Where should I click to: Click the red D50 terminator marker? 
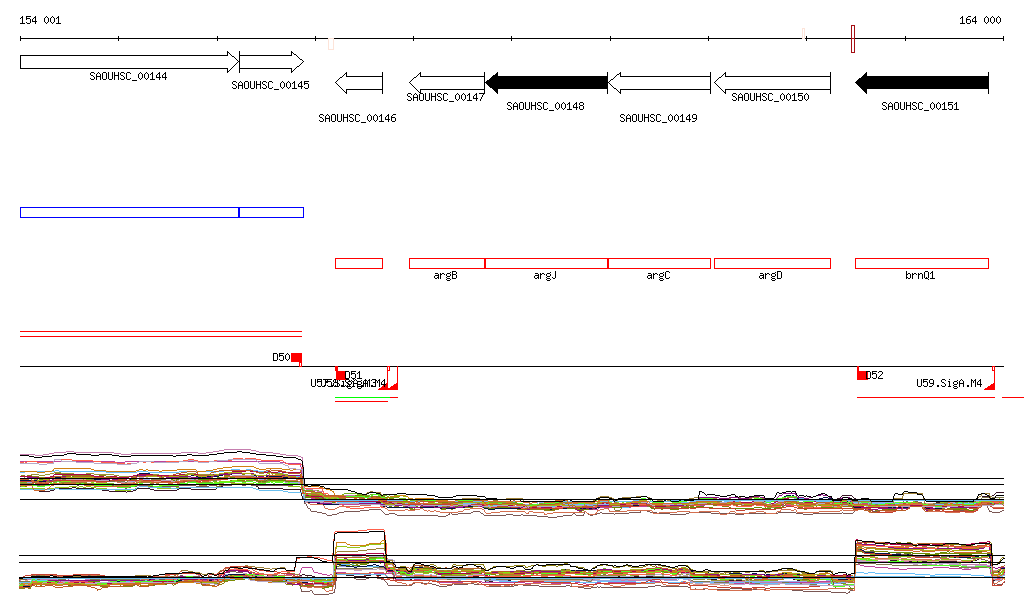point(296,358)
